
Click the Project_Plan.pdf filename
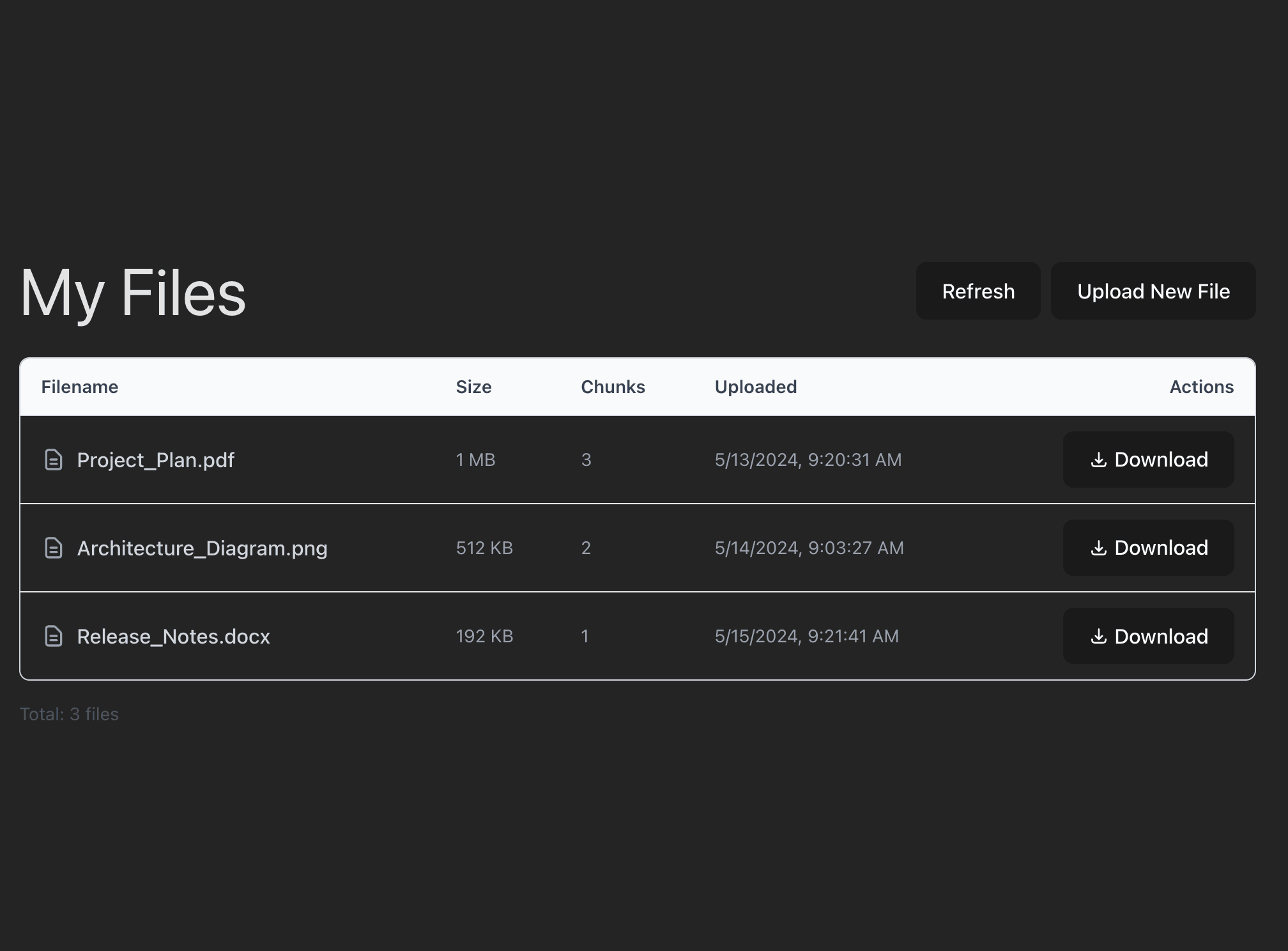(156, 460)
